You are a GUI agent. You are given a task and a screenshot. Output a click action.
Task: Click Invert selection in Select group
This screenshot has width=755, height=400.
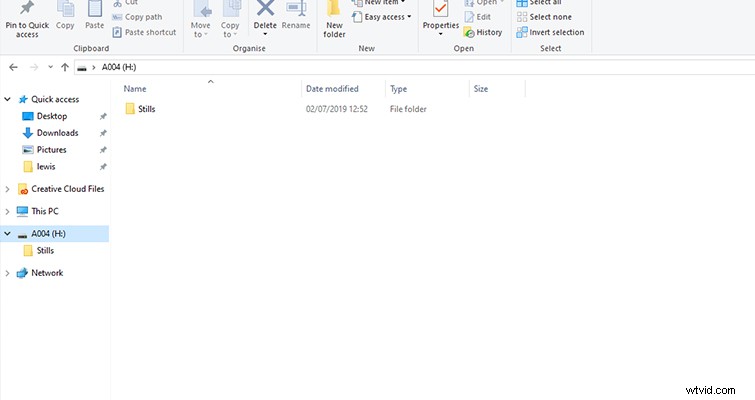coord(549,32)
